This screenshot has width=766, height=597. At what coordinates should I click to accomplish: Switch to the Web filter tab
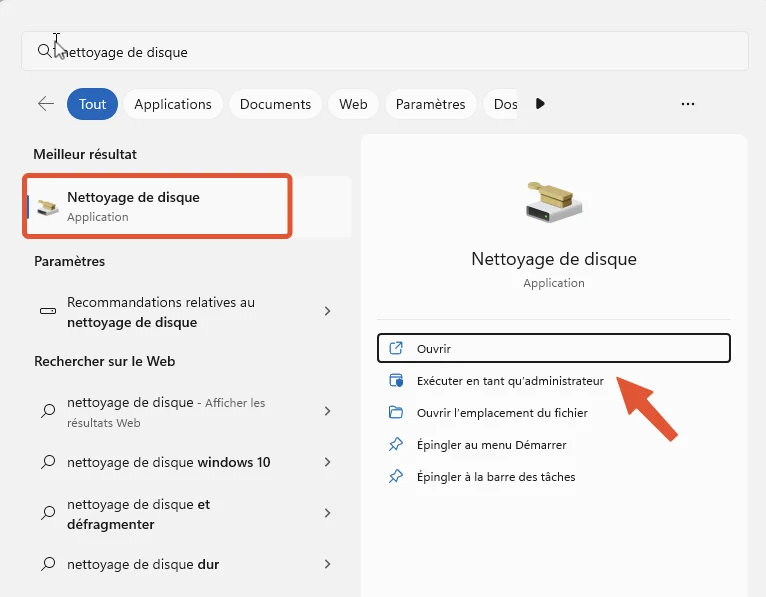(353, 104)
